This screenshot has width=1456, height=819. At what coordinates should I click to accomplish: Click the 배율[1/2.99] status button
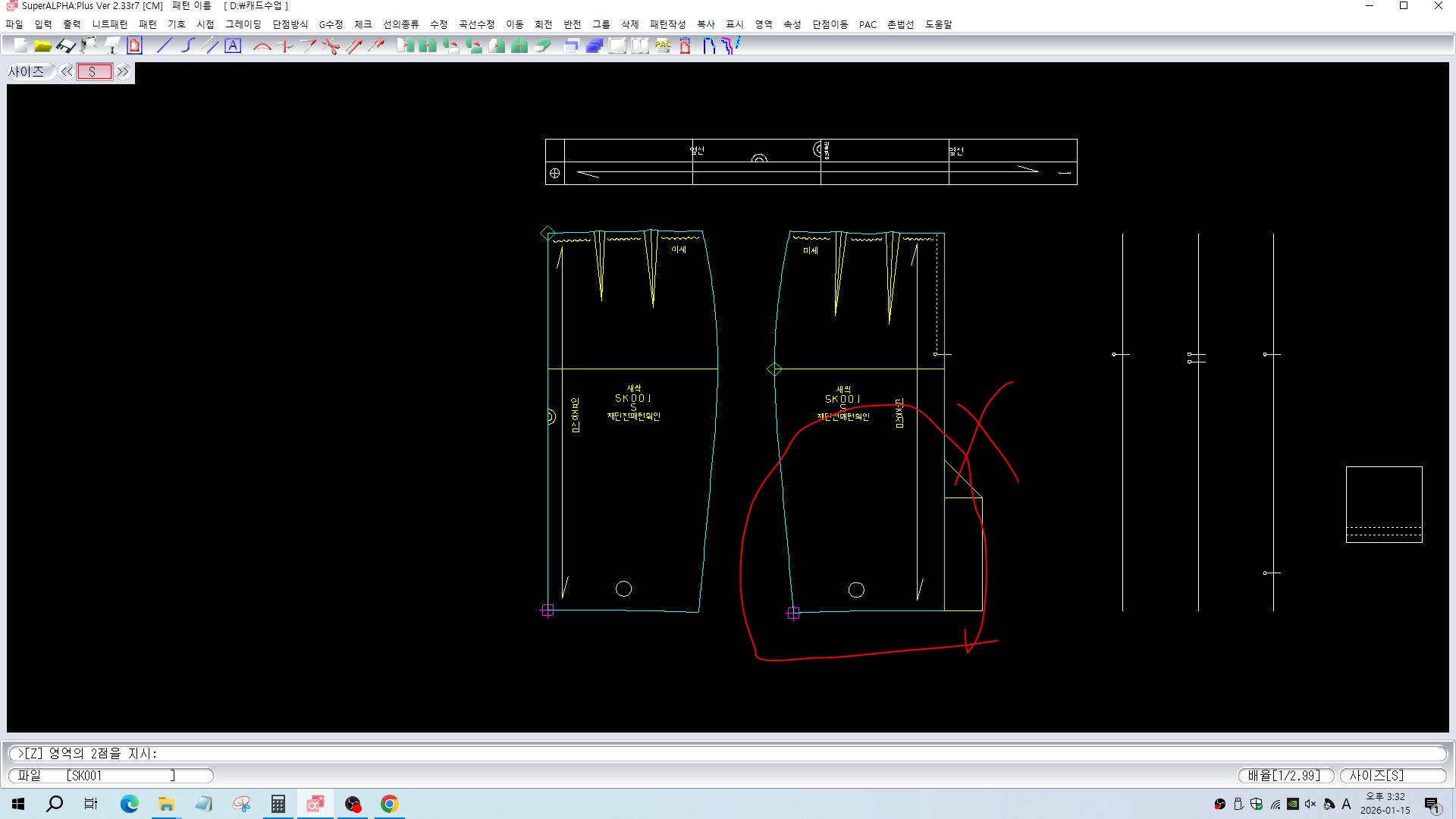coord(1285,776)
